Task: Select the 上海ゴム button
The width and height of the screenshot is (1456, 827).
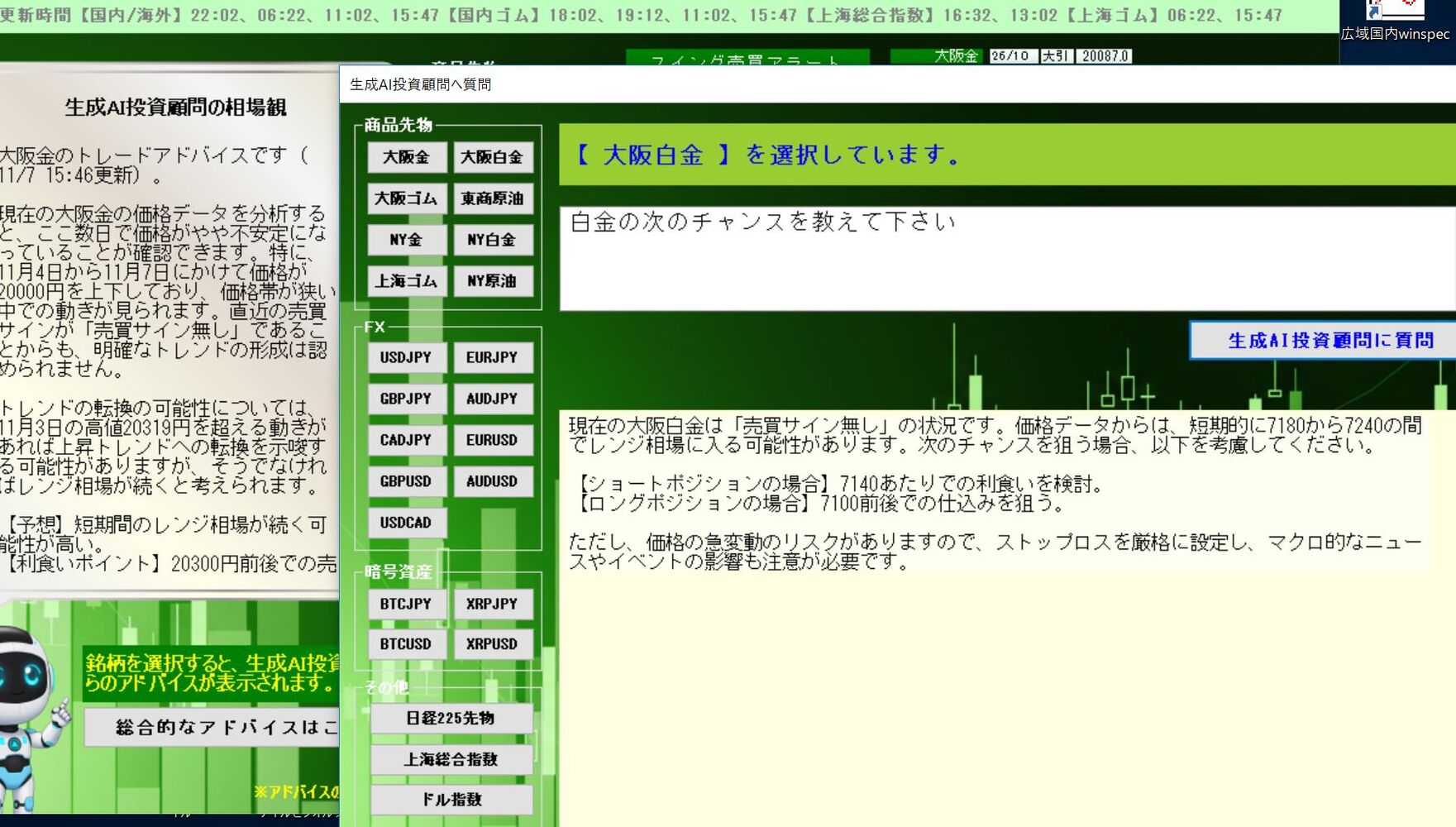Action: [x=407, y=281]
